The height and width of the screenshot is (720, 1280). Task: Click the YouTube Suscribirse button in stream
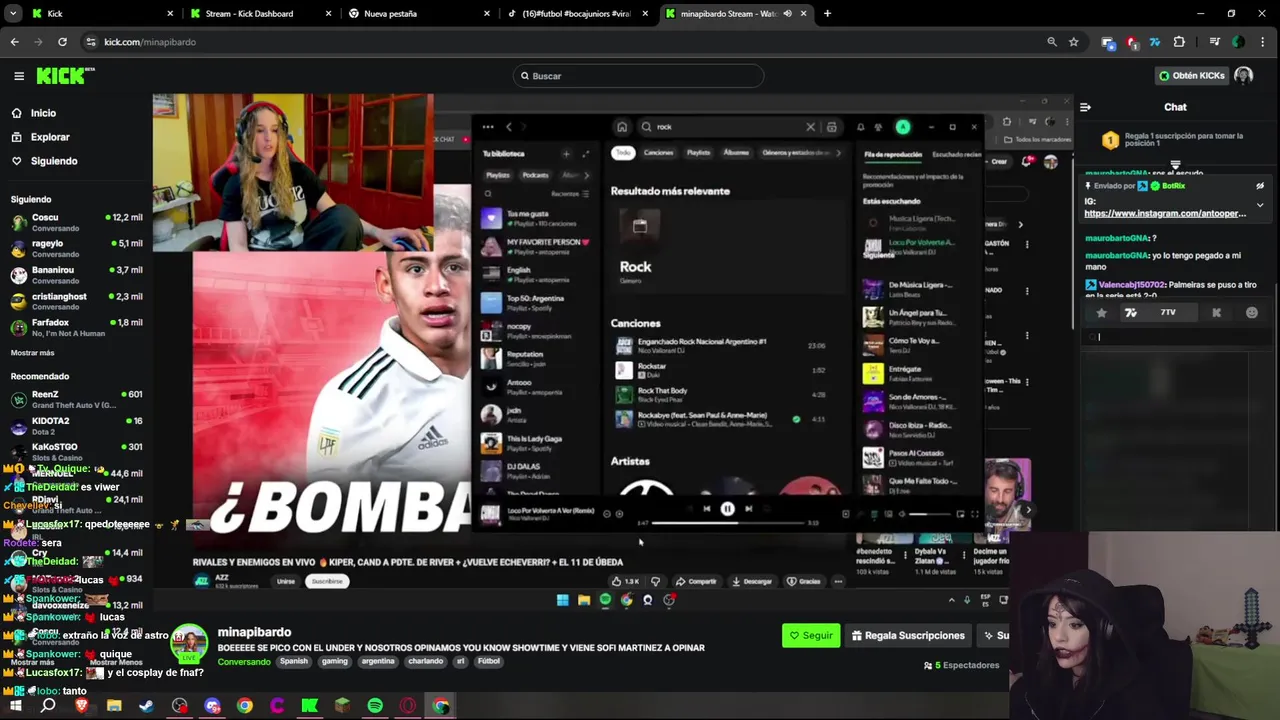[327, 581]
